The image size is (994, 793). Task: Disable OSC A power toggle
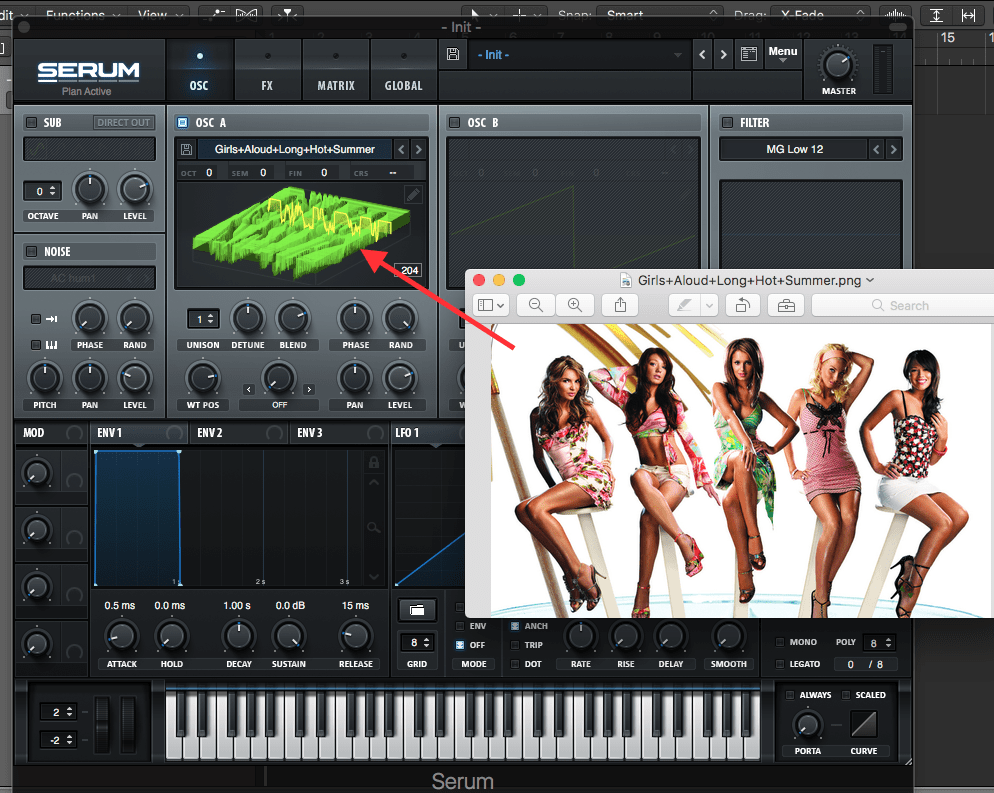tap(183, 122)
